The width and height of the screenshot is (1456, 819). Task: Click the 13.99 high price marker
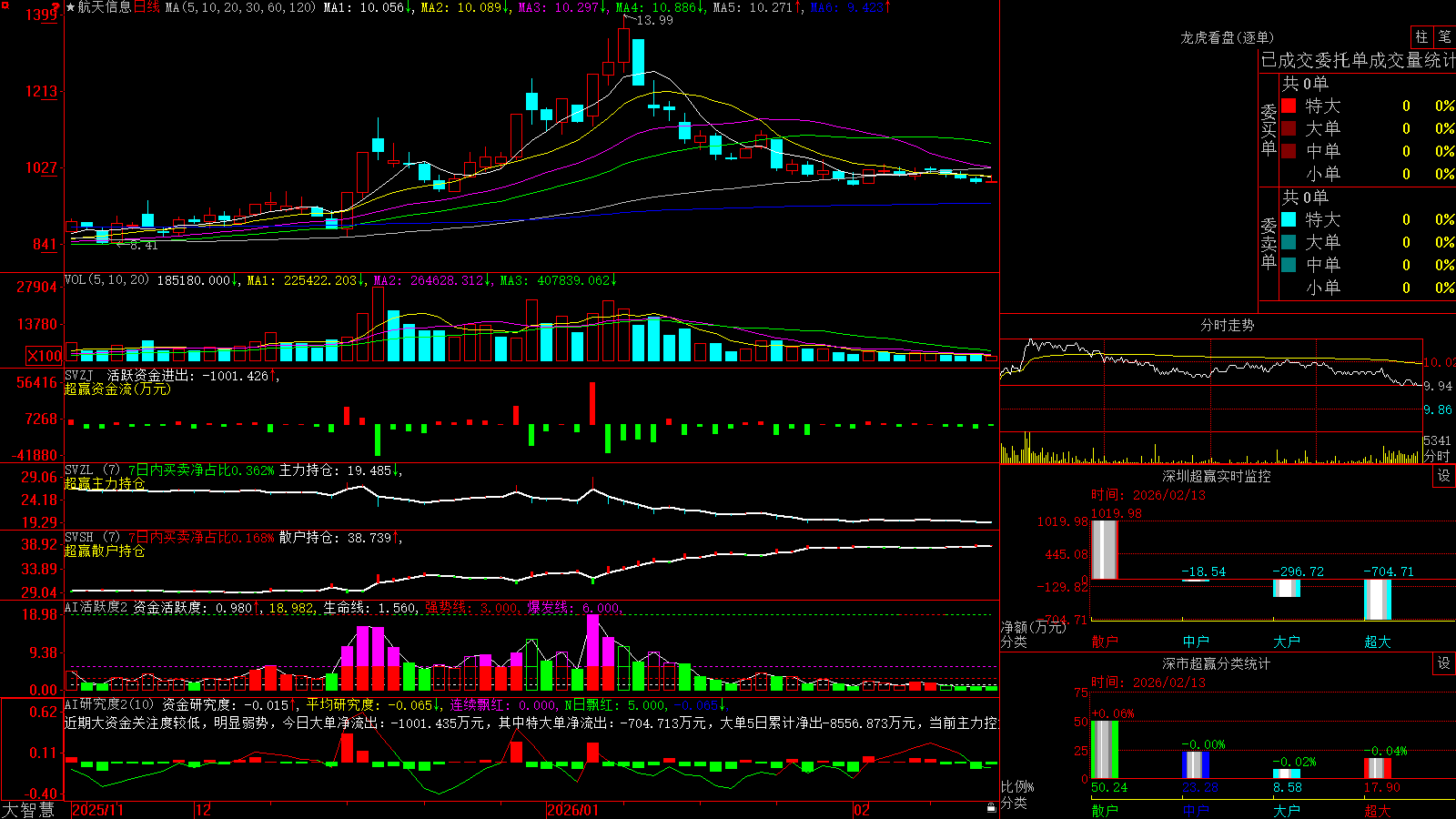pos(655,20)
